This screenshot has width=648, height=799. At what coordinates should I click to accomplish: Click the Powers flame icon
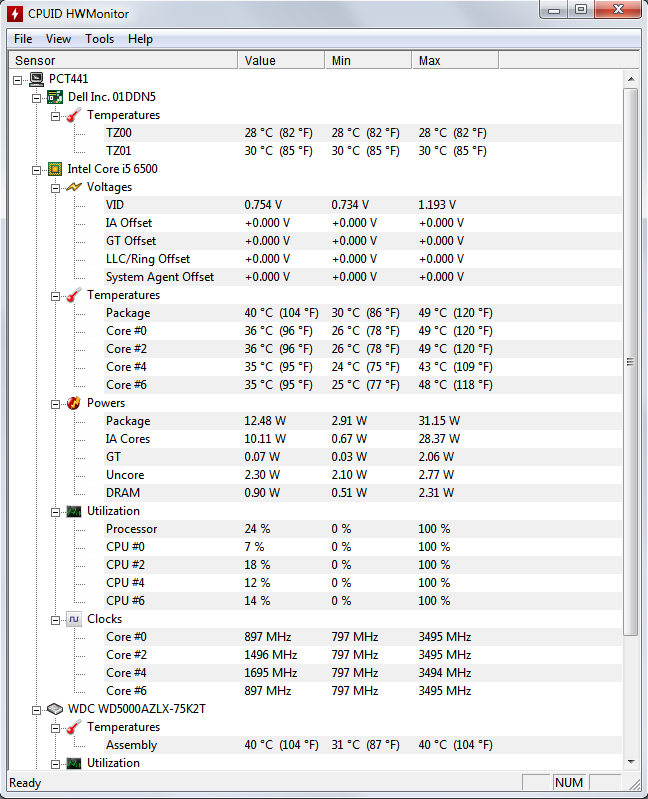(x=74, y=403)
